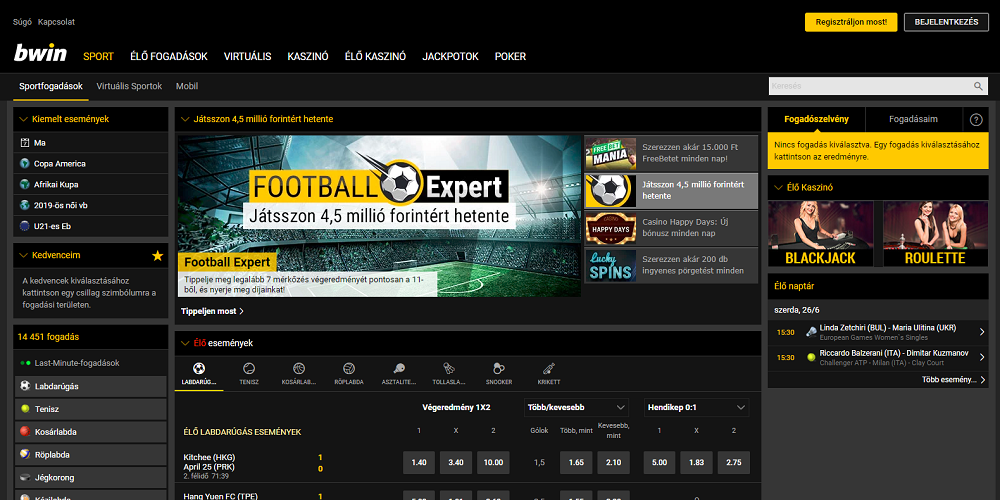Click into the Keresés search field
The width and height of the screenshot is (1000, 500).
pyautogui.click(x=868, y=87)
